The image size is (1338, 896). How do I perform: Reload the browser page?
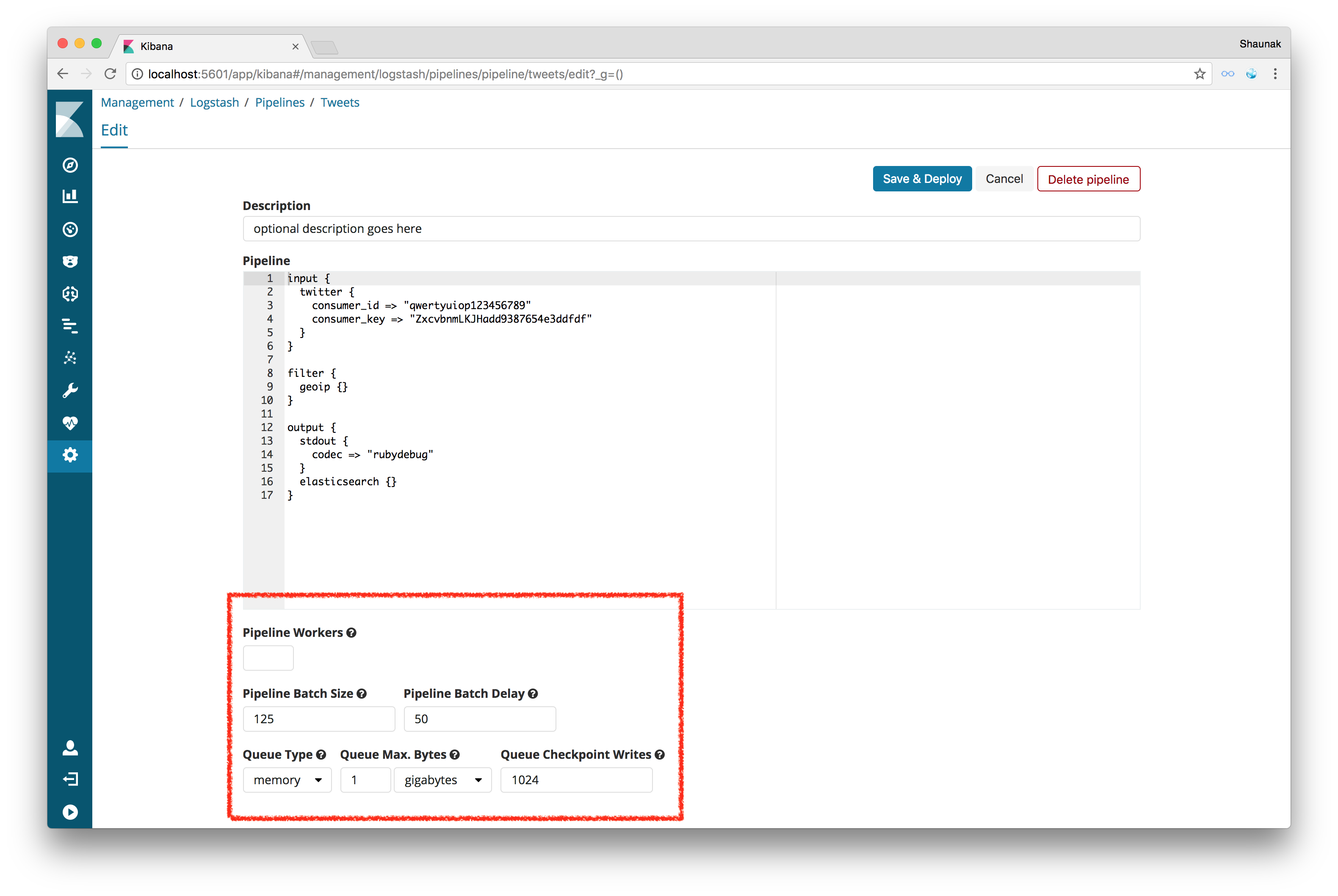(x=110, y=74)
